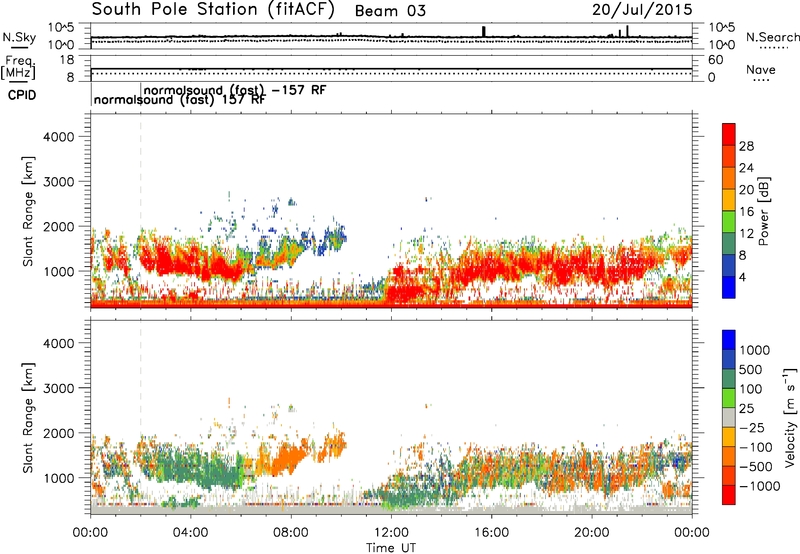Click 'Slant Range [km]' label of velocity panel
This screenshot has height=554, width=800.
tap(28, 418)
